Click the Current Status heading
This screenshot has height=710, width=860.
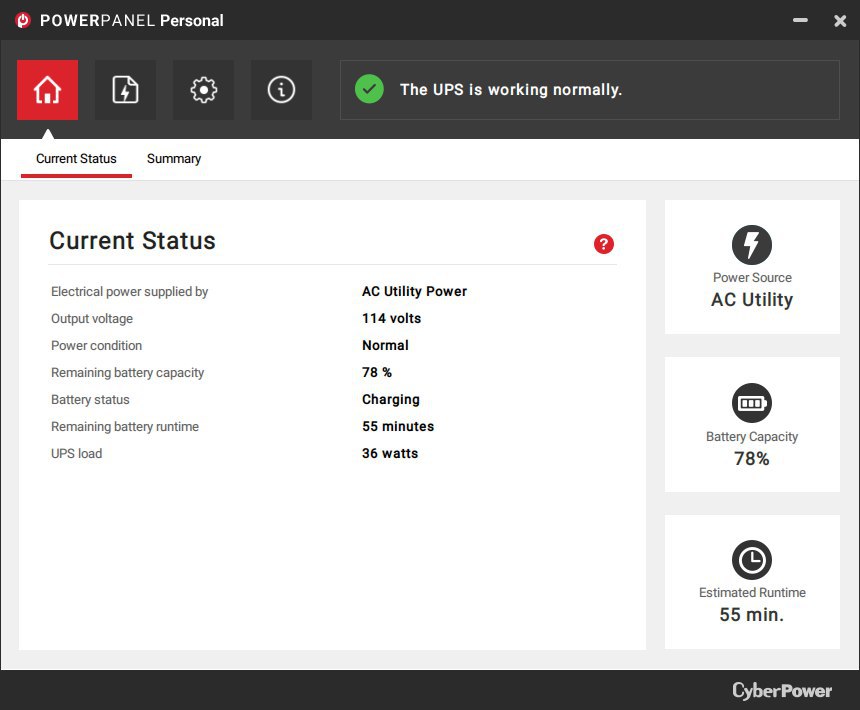point(132,241)
